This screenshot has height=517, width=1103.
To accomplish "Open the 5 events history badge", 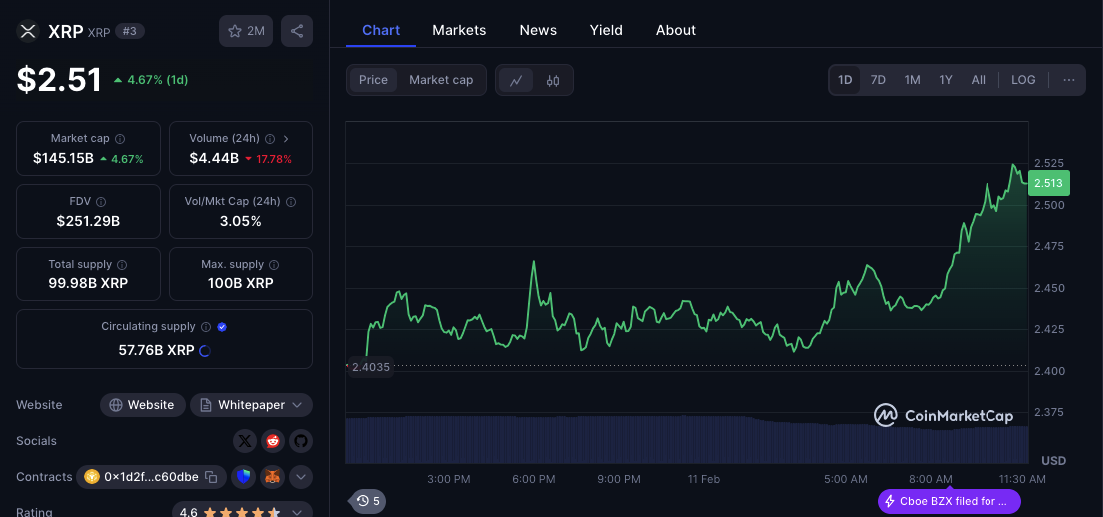I will (x=368, y=501).
